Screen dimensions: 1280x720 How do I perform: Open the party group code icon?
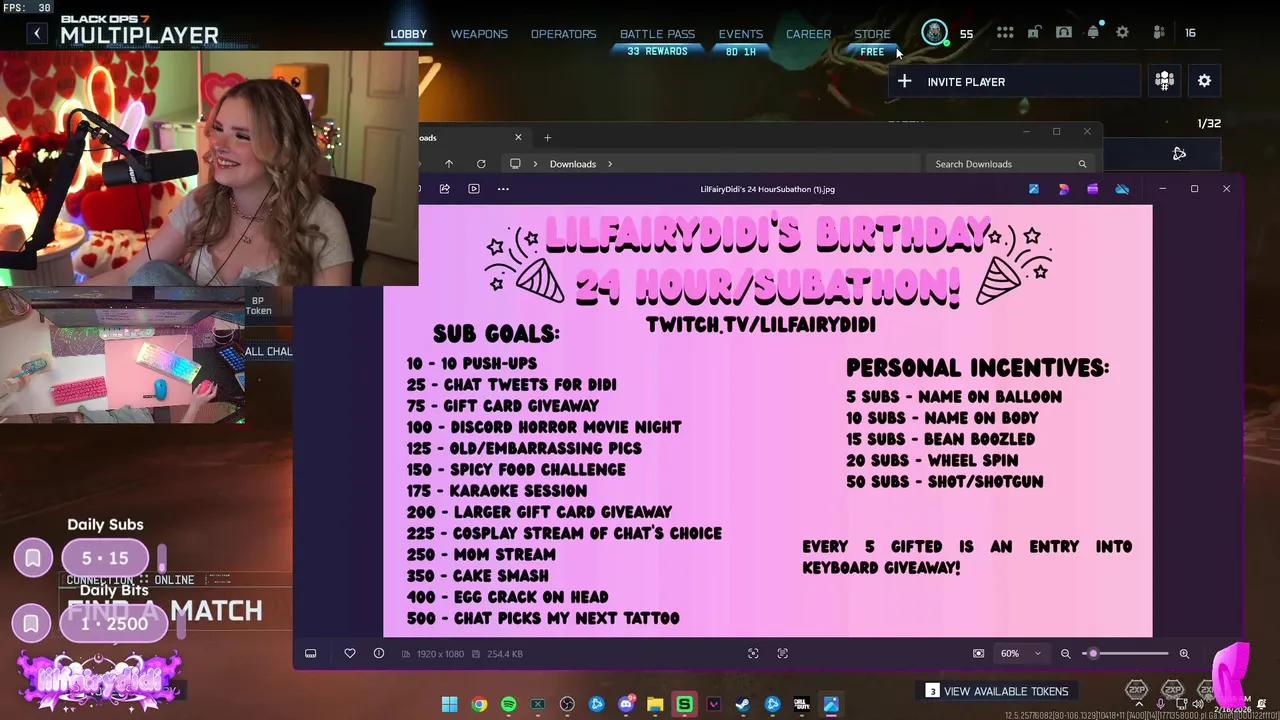(1164, 81)
